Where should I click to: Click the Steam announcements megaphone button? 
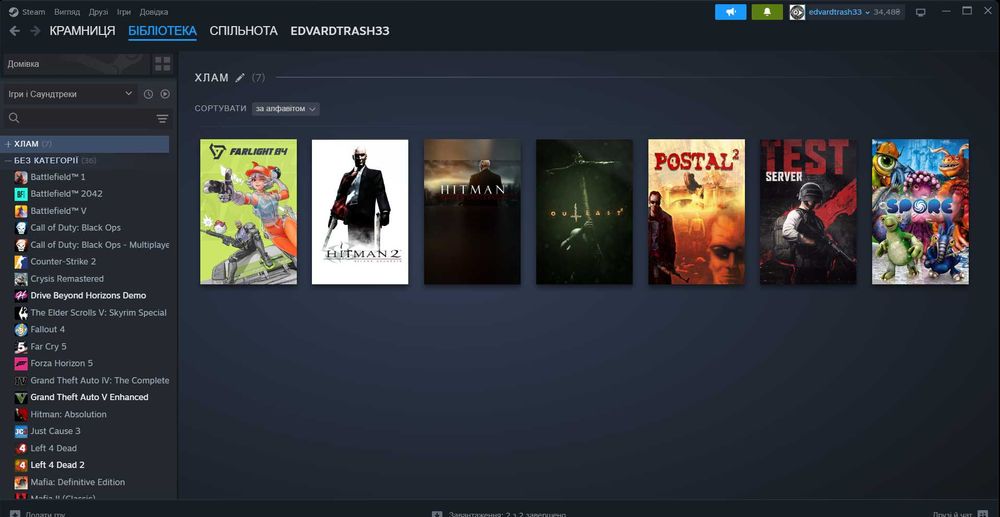tap(730, 12)
